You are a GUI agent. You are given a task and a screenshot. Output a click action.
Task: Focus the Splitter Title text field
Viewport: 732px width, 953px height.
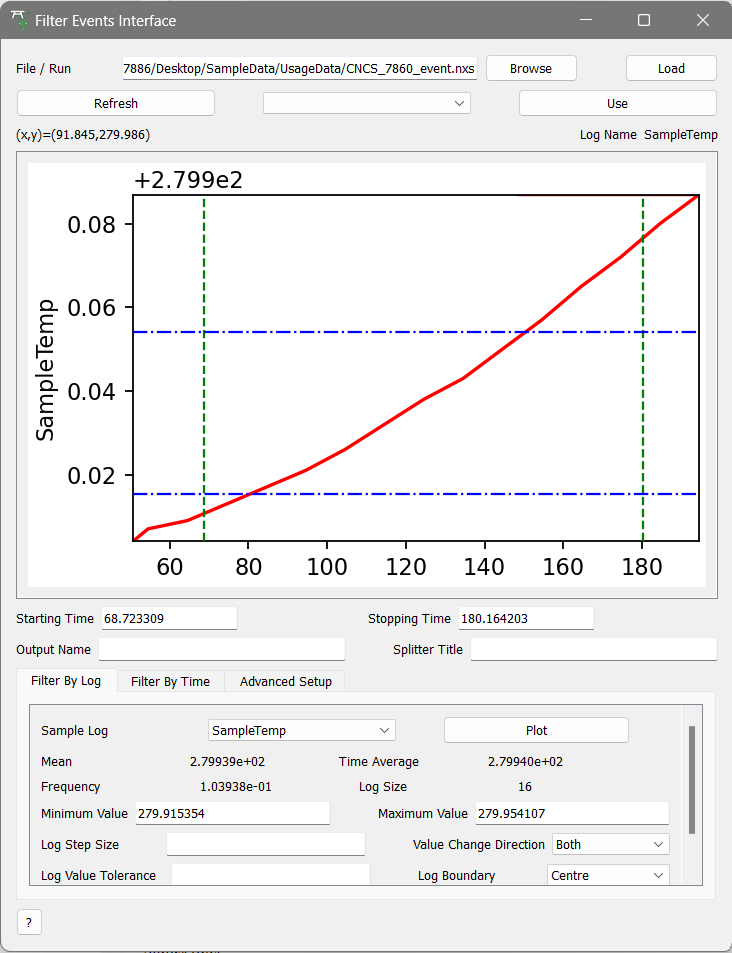click(593, 650)
